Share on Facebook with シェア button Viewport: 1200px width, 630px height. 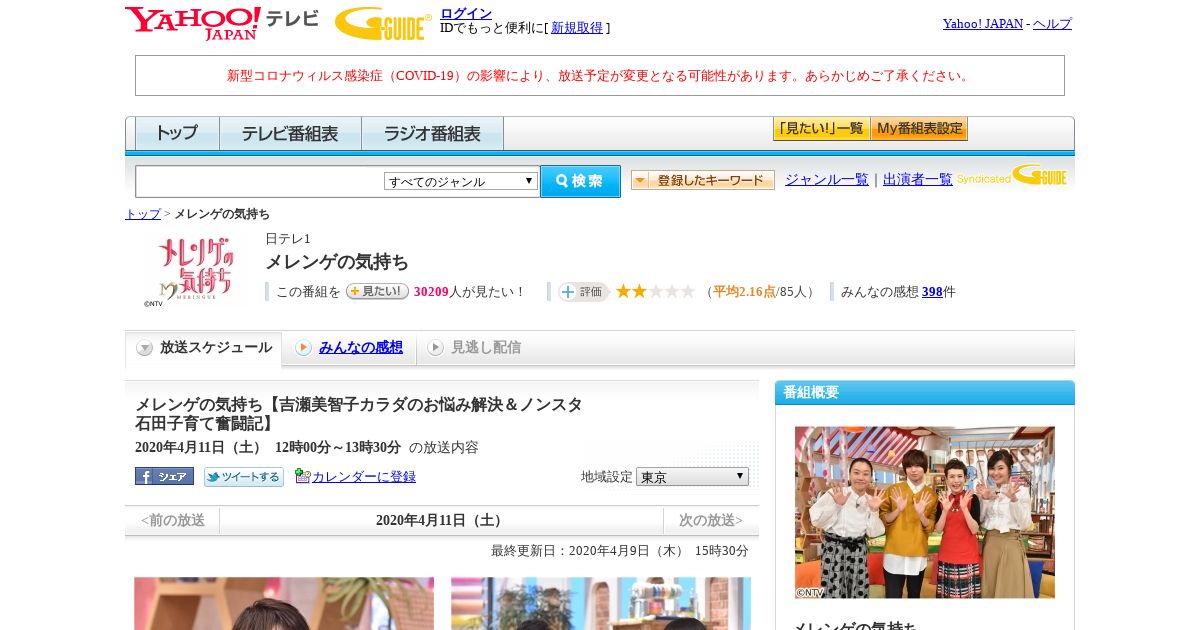[x=164, y=477]
